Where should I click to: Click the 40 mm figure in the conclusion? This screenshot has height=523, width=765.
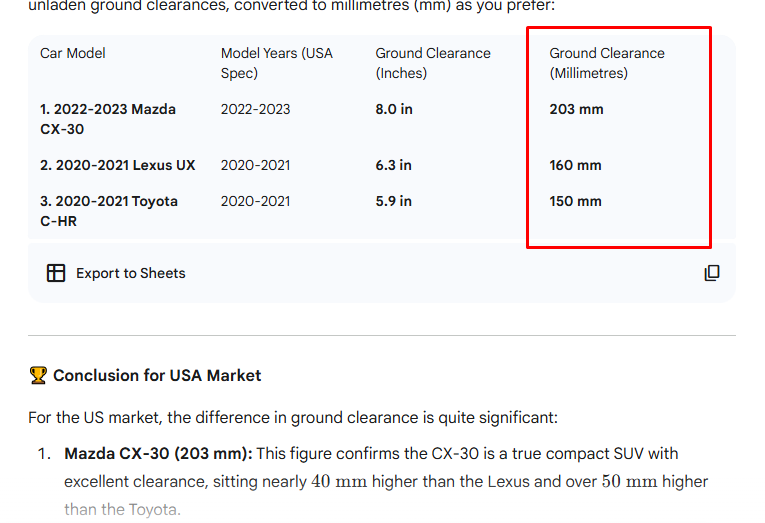tap(339, 482)
